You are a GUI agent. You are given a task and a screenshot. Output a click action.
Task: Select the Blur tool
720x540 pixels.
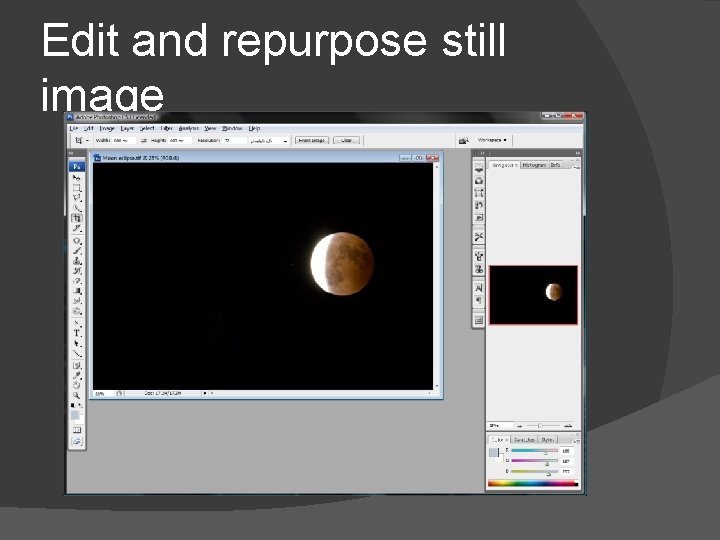(x=77, y=301)
